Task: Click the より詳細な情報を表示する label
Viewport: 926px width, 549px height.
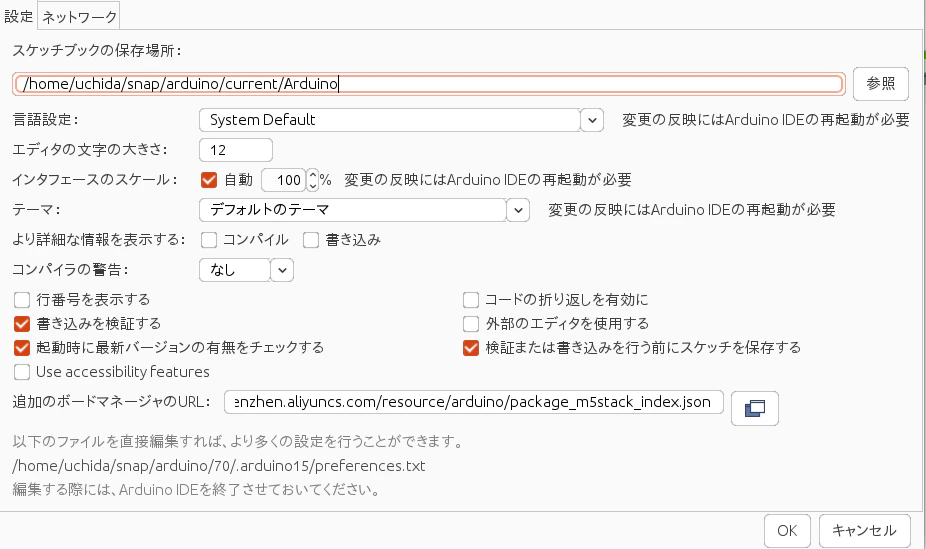Action: pos(99,240)
